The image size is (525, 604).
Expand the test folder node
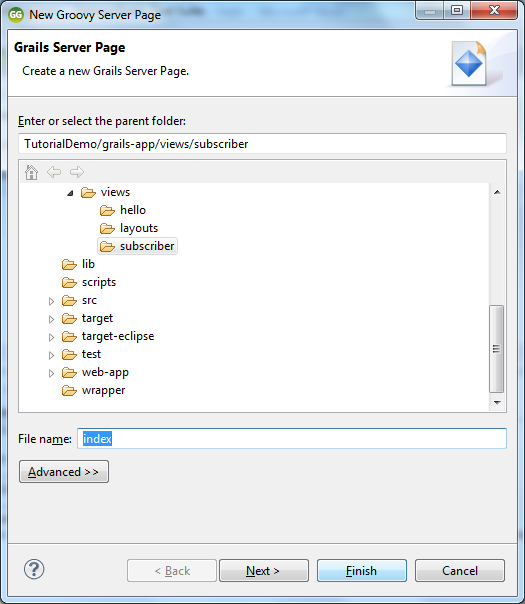(51, 355)
